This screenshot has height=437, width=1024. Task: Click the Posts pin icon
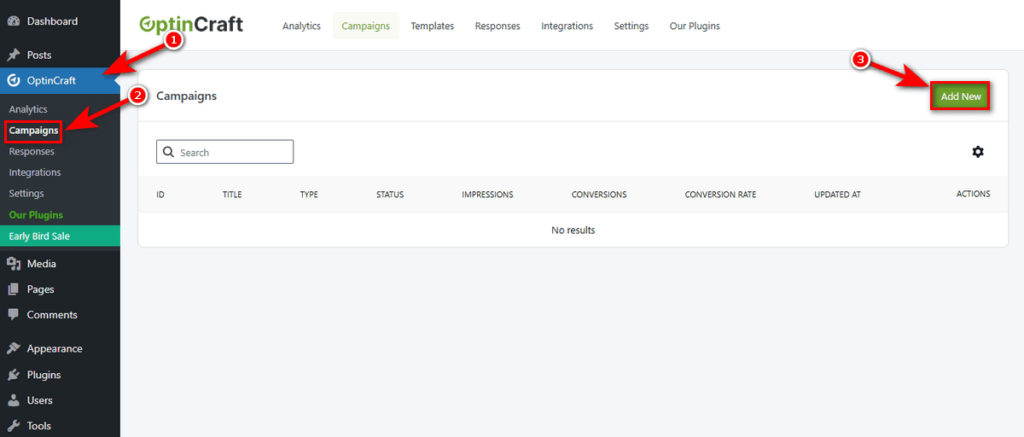13,55
